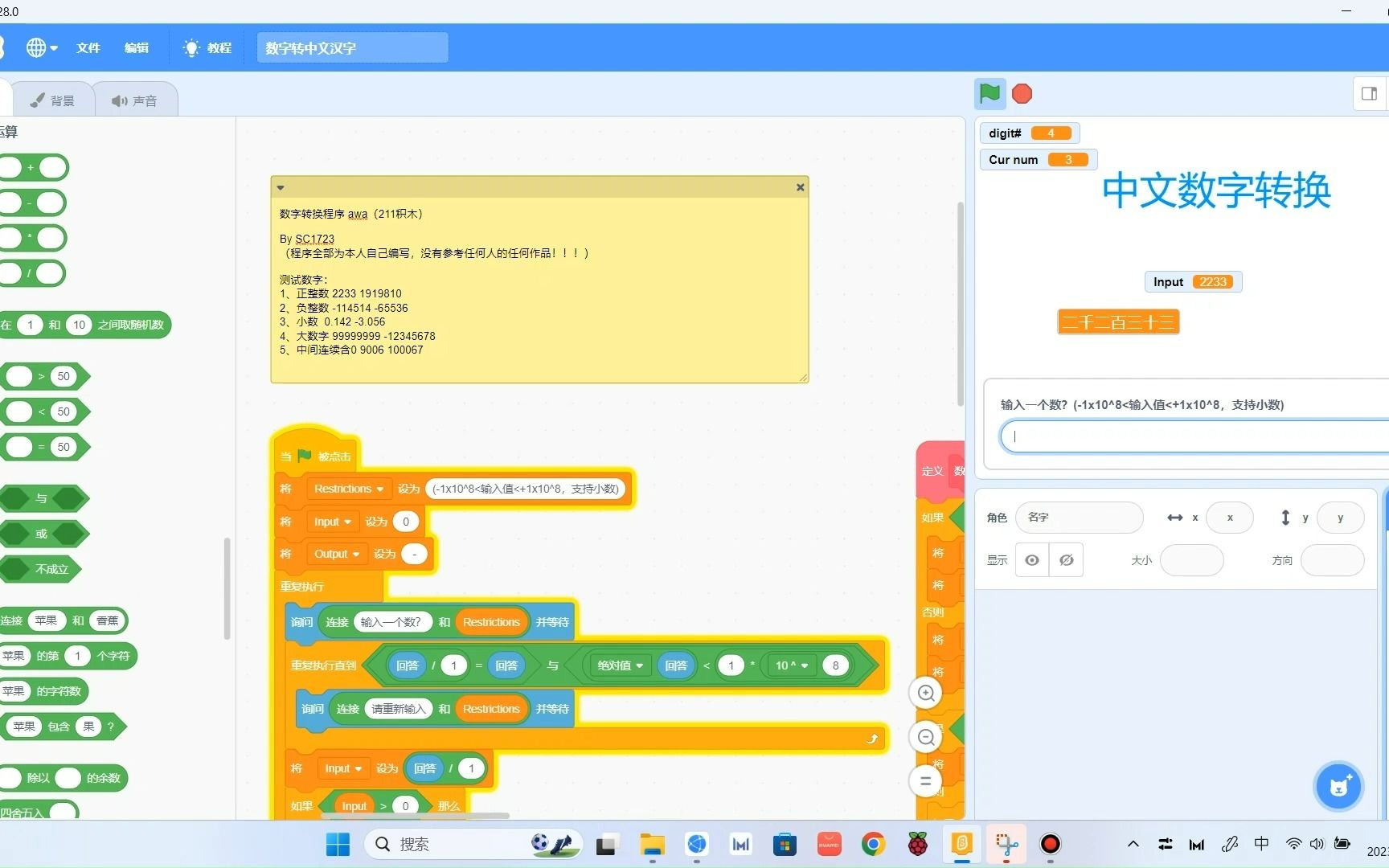Run the project with the green flag
Viewport: 1389px width, 868px height.
[990, 94]
